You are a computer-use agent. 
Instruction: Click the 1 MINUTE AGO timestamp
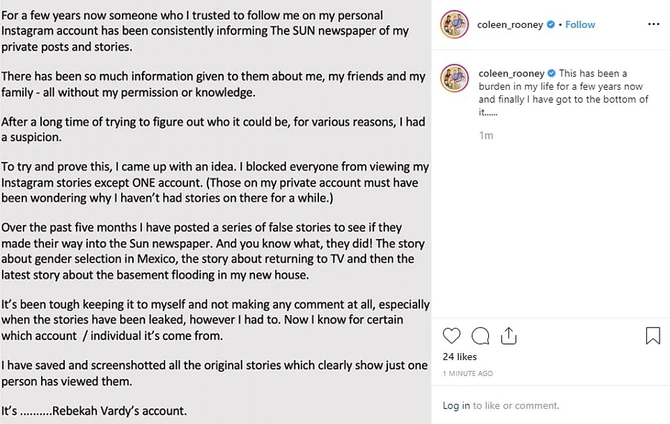point(468,373)
